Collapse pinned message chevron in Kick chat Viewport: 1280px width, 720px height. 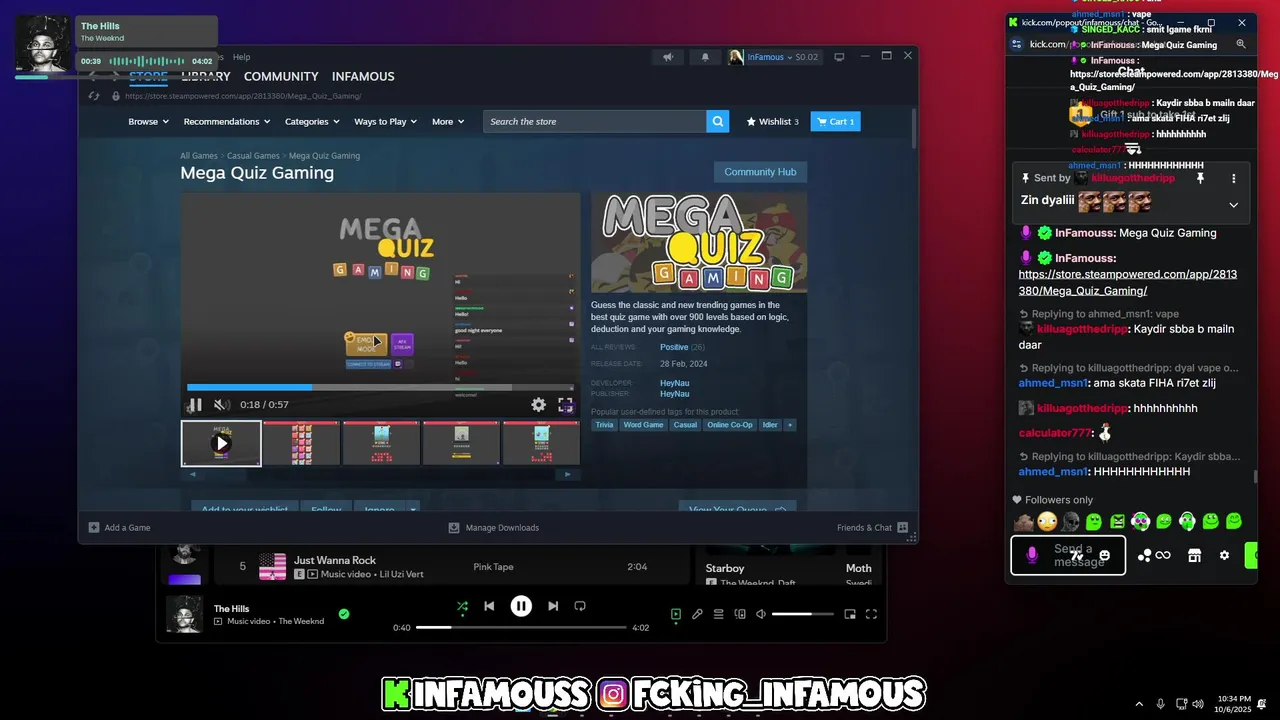(1233, 205)
